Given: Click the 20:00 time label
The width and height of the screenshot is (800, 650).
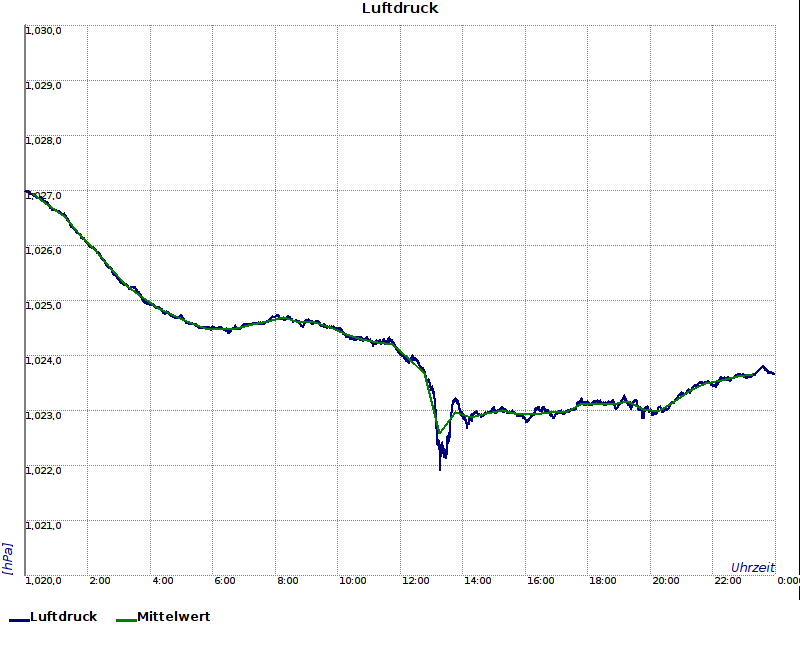Looking at the screenshot, I should point(665,581).
